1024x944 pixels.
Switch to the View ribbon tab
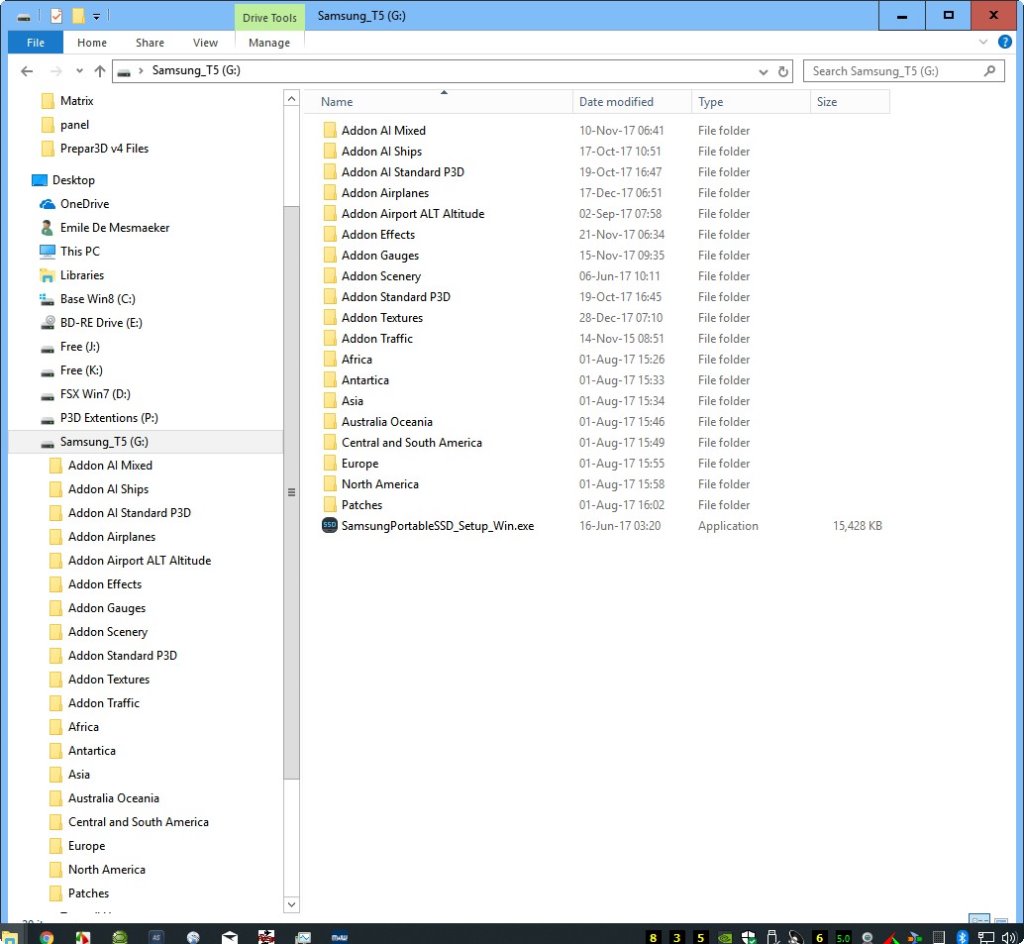205,43
